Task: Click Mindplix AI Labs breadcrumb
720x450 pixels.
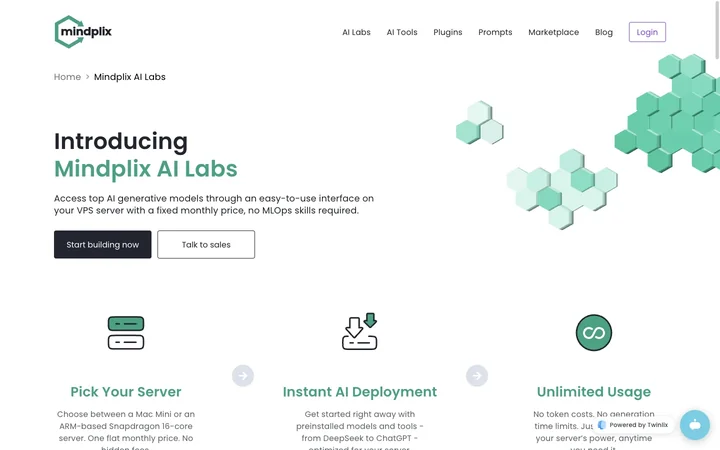Action: point(129,77)
